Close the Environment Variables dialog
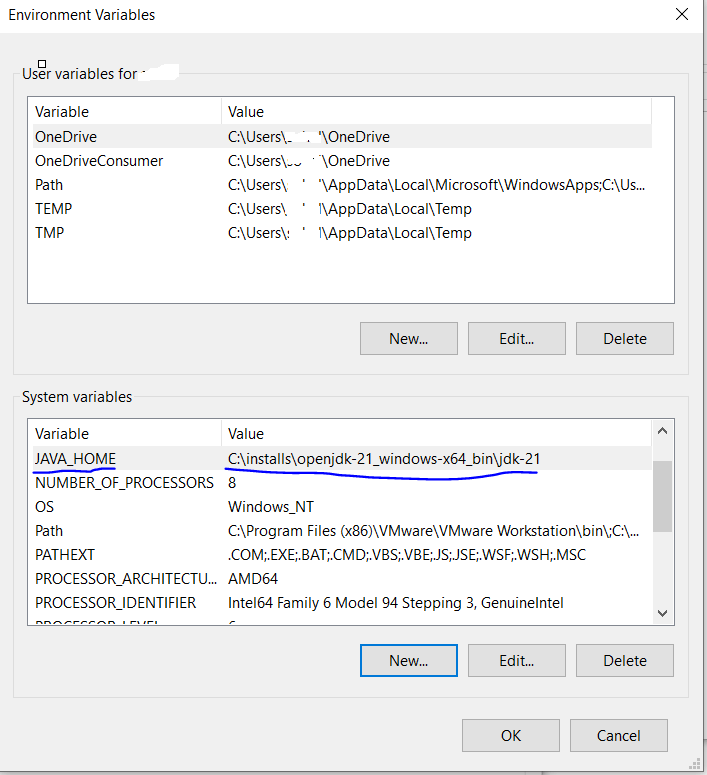The height and width of the screenshot is (775, 707). point(681,15)
